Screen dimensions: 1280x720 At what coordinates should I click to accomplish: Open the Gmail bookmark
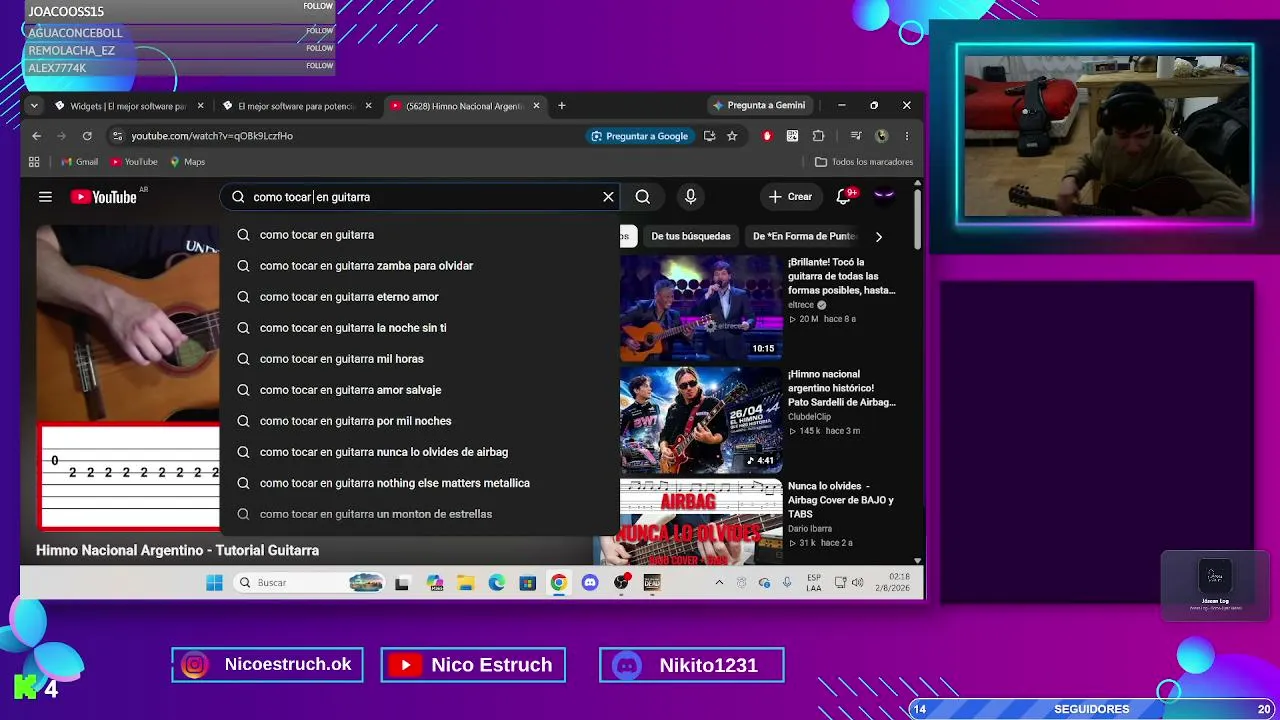pyautogui.click(x=80, y=162)
